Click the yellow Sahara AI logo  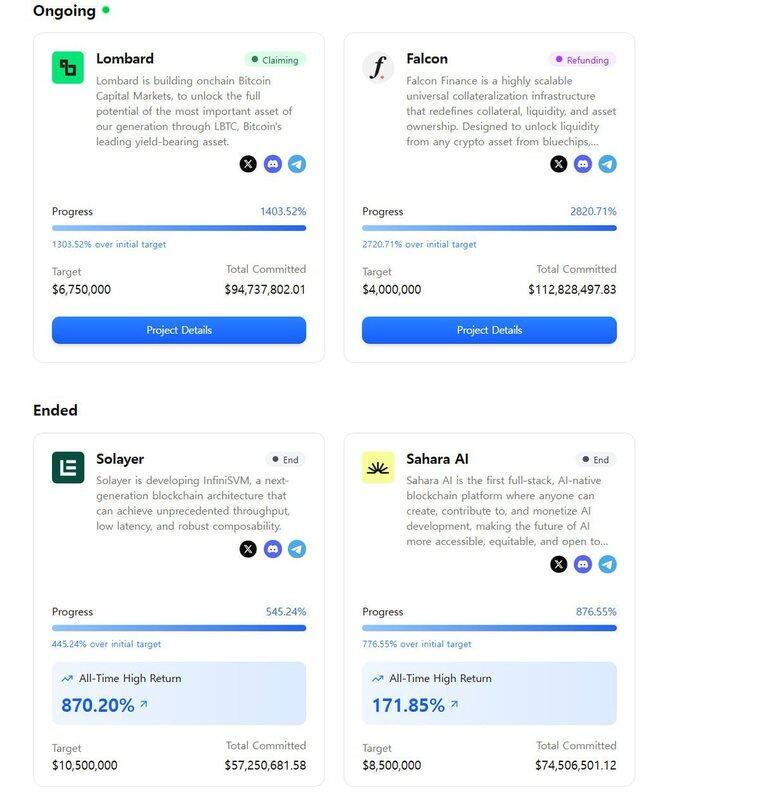point(378,467)
